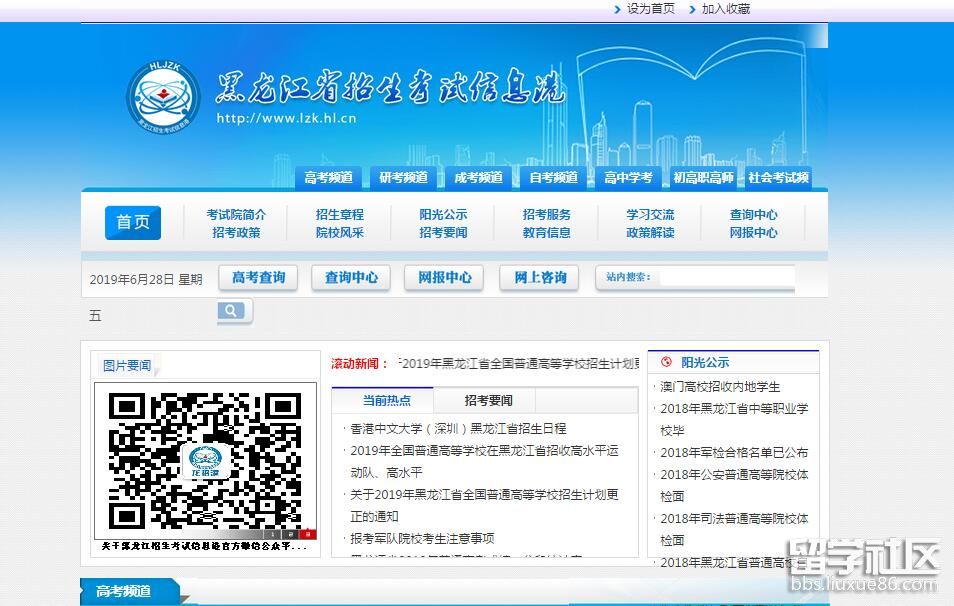The height and width of the screenshot is (606, 954).
Task: Focus the 站内搜索 search input field
Action: [x=726, y=277]
